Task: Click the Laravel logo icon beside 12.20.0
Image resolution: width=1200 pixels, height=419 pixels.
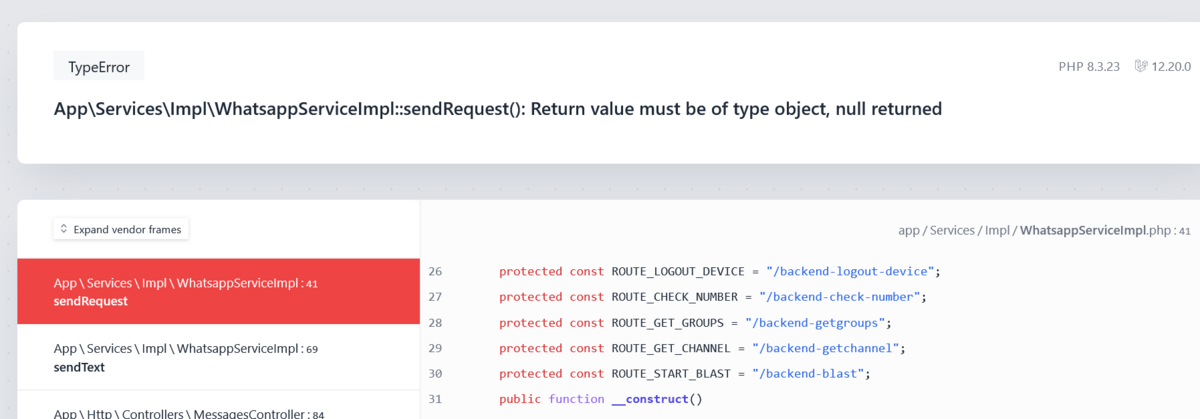Action: point(1141,67)
